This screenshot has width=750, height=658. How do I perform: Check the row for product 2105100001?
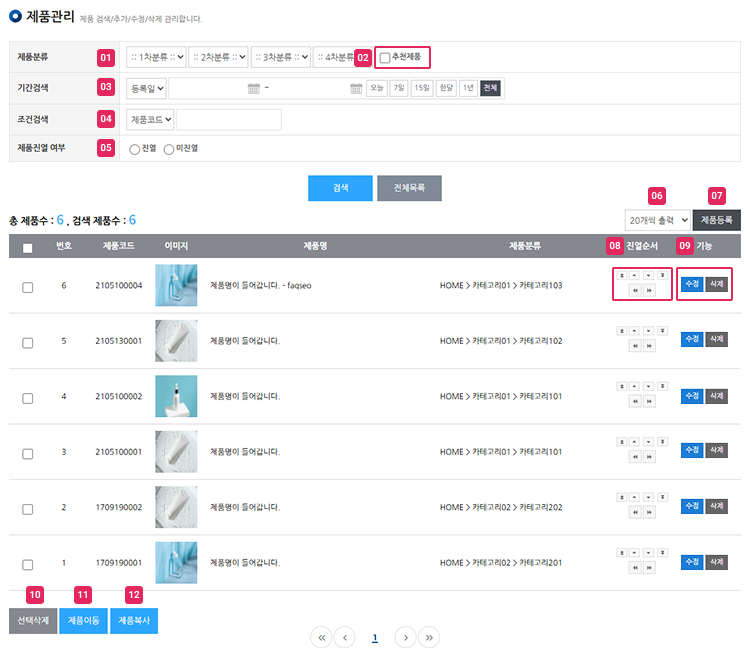[28, 454]
